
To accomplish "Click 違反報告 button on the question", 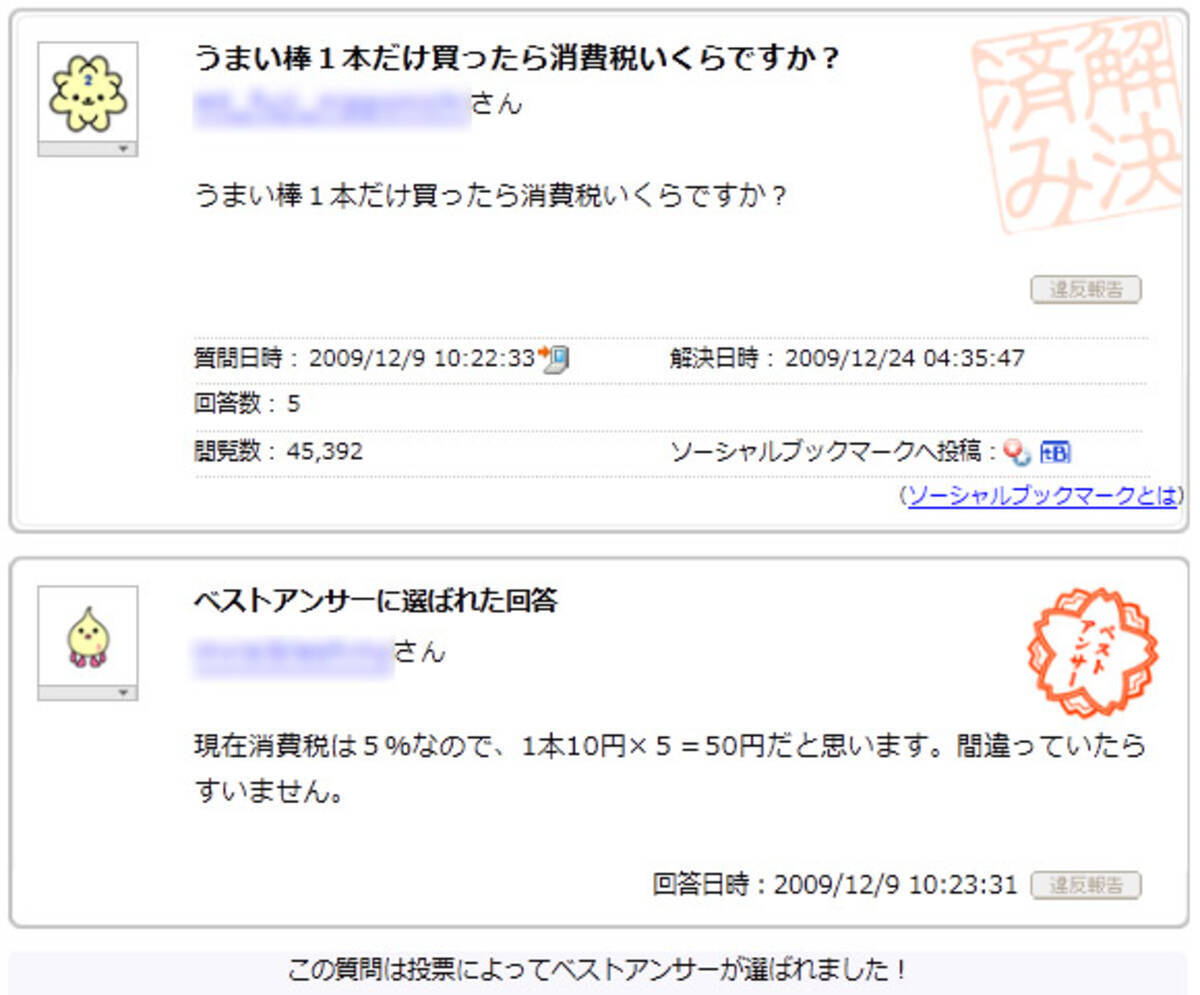I will 1086,290.
